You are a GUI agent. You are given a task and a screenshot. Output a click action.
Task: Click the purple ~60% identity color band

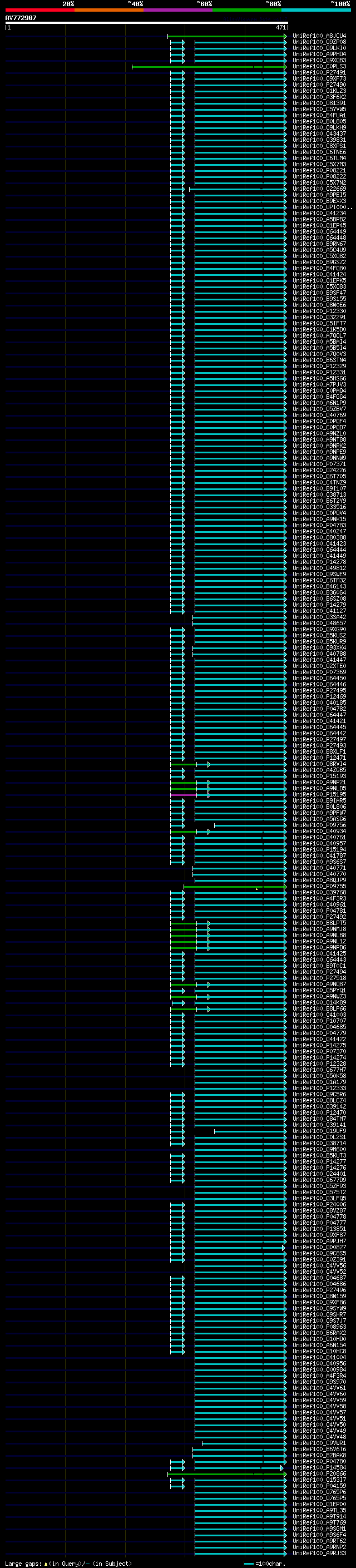pos(179,11)
